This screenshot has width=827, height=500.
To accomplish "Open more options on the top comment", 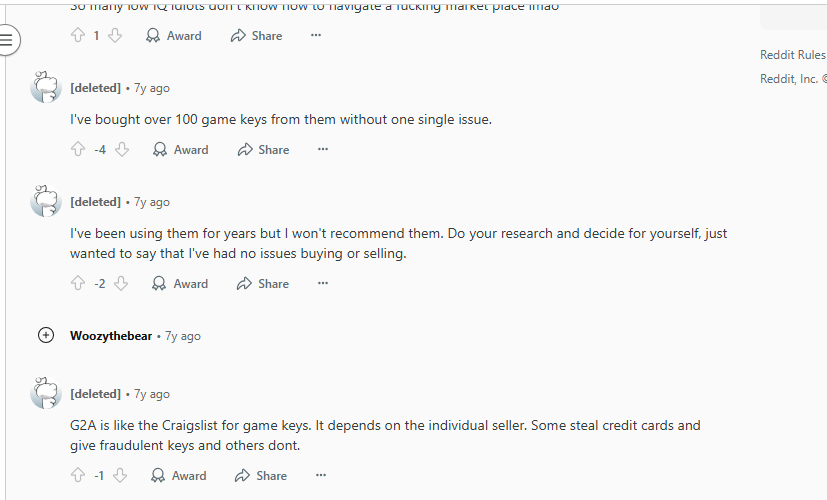I will tap(316, 36).
